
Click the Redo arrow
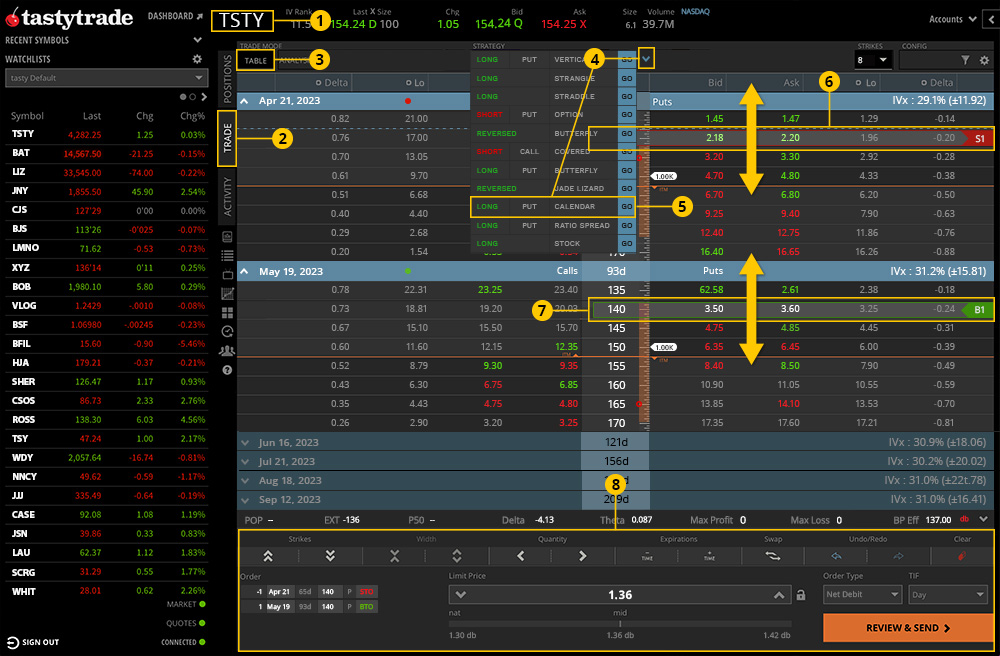point(899,556)
